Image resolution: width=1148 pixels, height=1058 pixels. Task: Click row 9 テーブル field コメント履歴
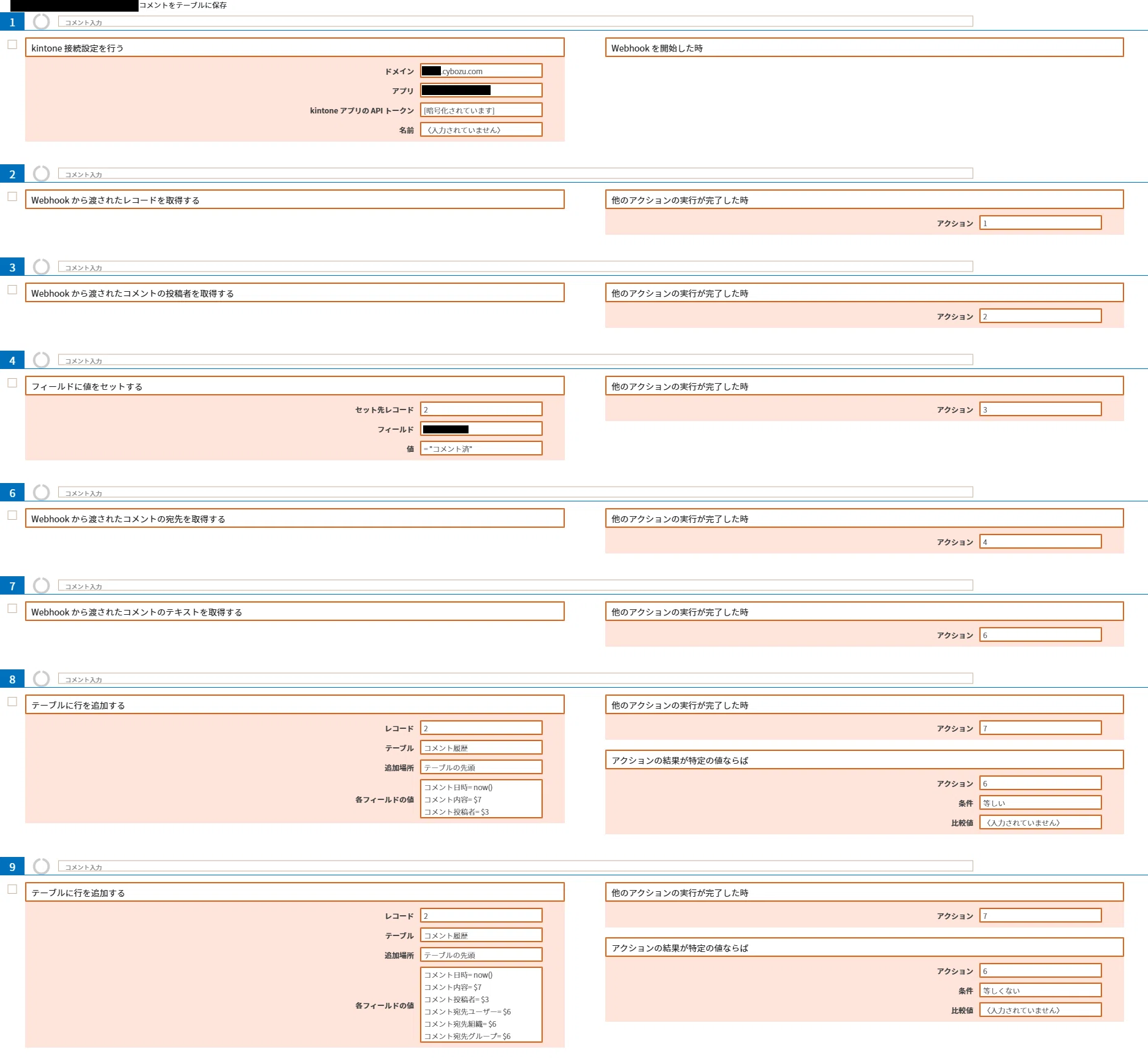click(x=481, y=935)
